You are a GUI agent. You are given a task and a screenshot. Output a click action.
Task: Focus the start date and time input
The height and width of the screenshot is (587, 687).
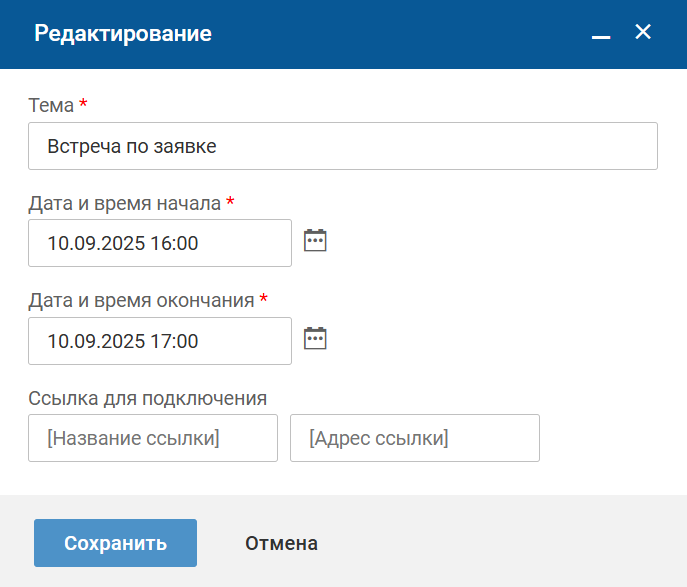[160, 243]
